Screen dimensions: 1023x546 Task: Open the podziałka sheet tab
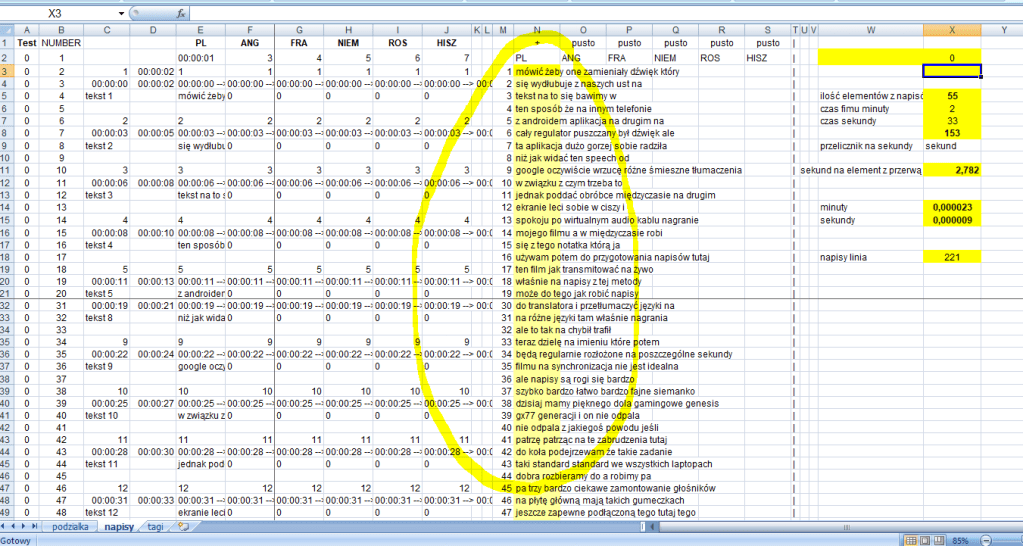coord(73,526)
